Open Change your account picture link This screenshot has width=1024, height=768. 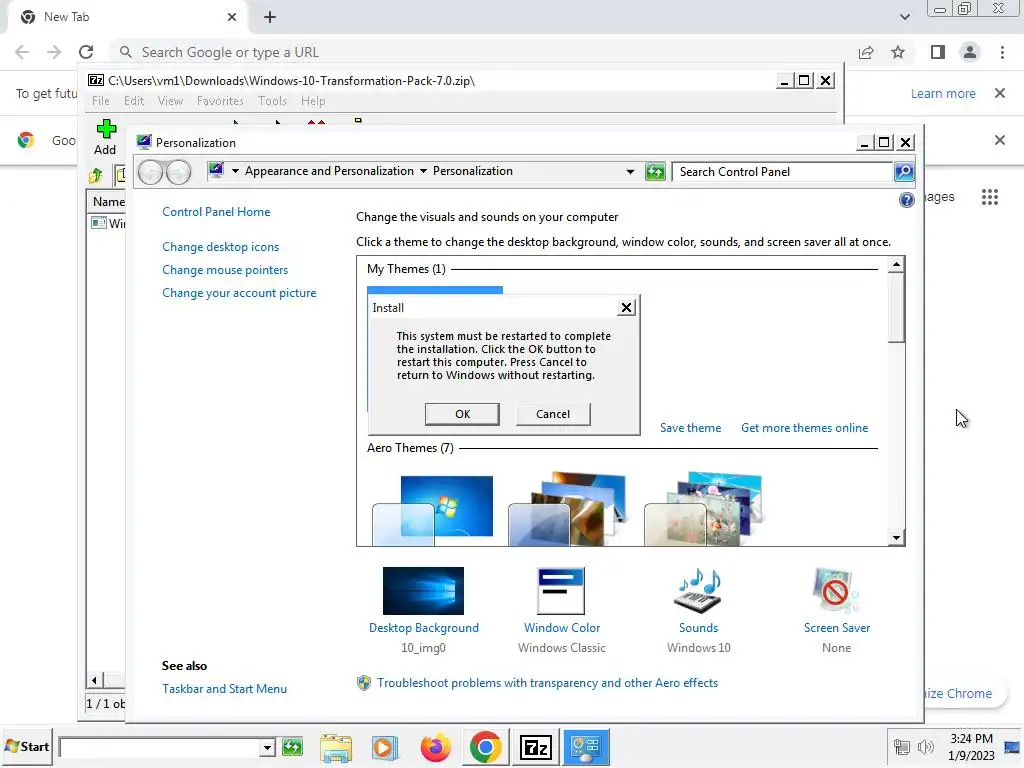click(x=239, y=293)
